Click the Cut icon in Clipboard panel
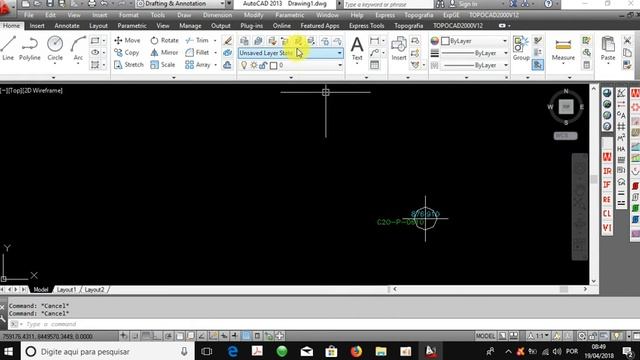This screenshot has width=640, height=360. [x=627, y=40]
